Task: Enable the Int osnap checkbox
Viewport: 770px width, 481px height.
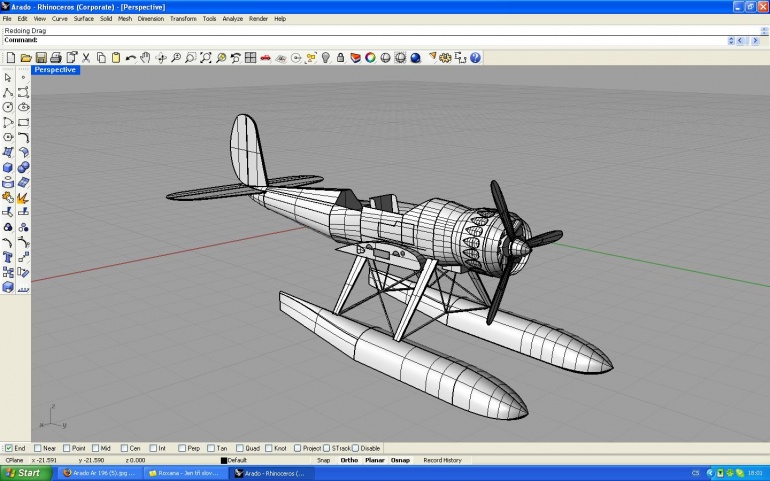Action: (153, 448)
